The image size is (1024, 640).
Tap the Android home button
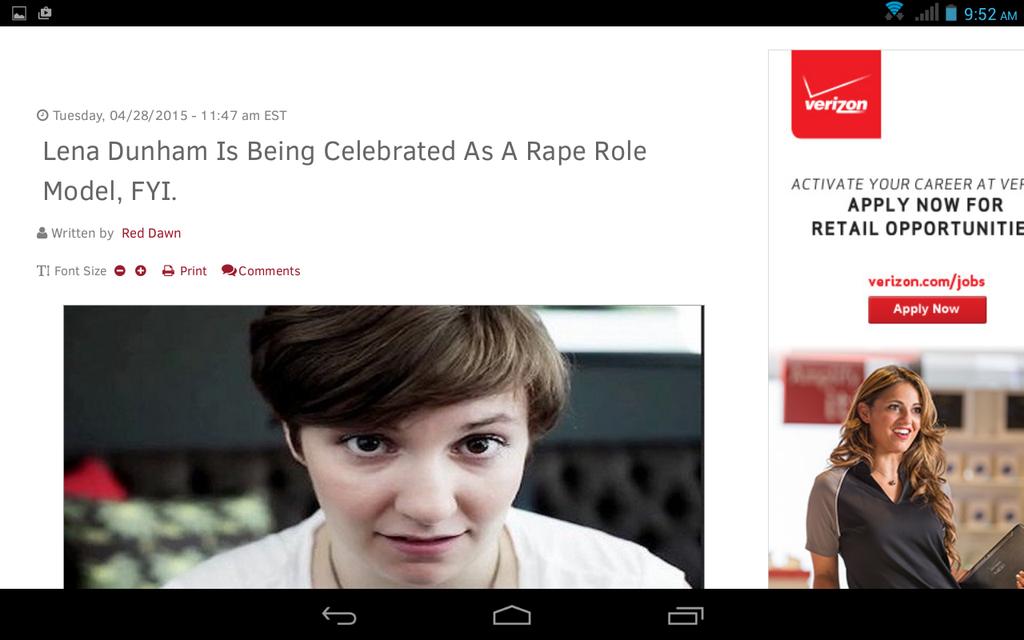(x=512, y=615)
